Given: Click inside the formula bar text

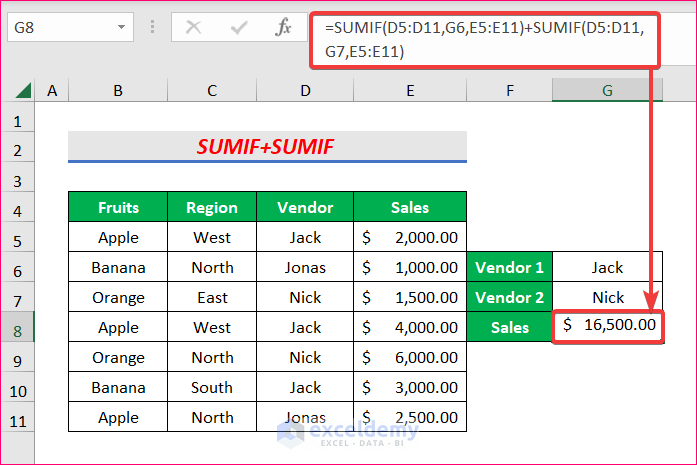Looking at the screenshot, I should 485,40.
